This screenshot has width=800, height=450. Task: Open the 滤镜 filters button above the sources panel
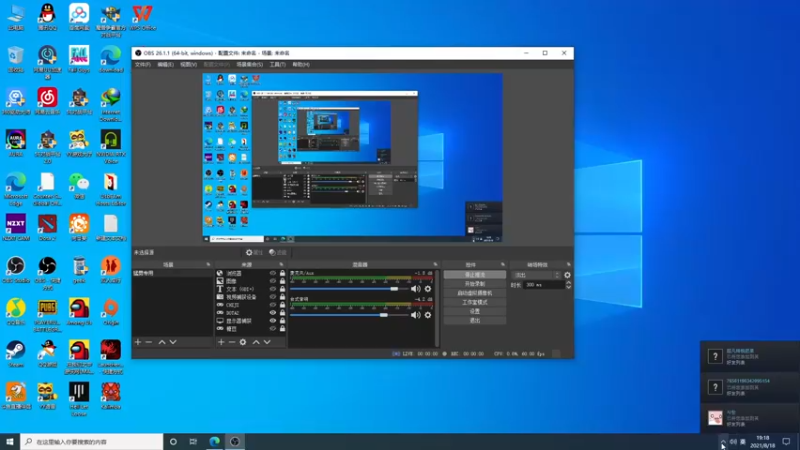[278, 253]
